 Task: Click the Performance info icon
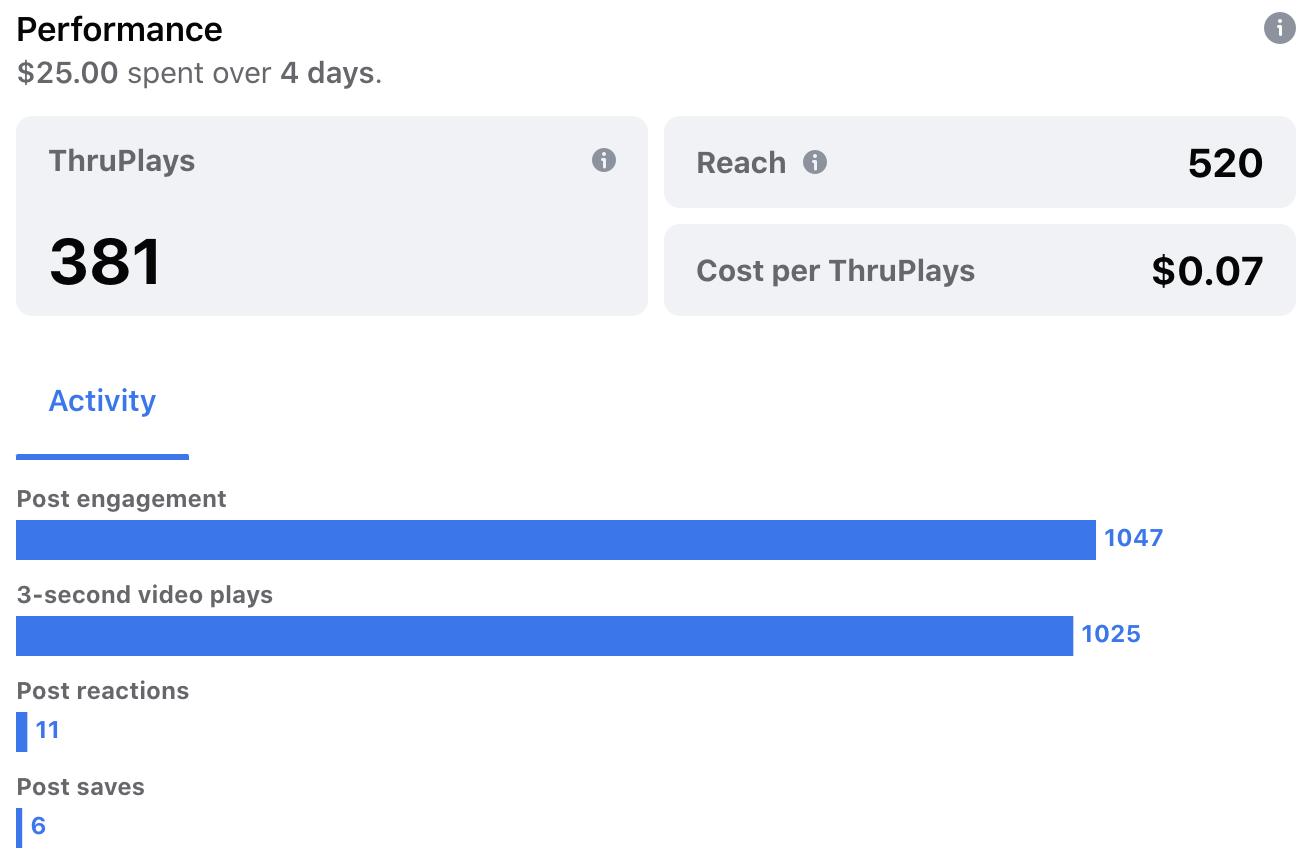[x=1279, y=28]
